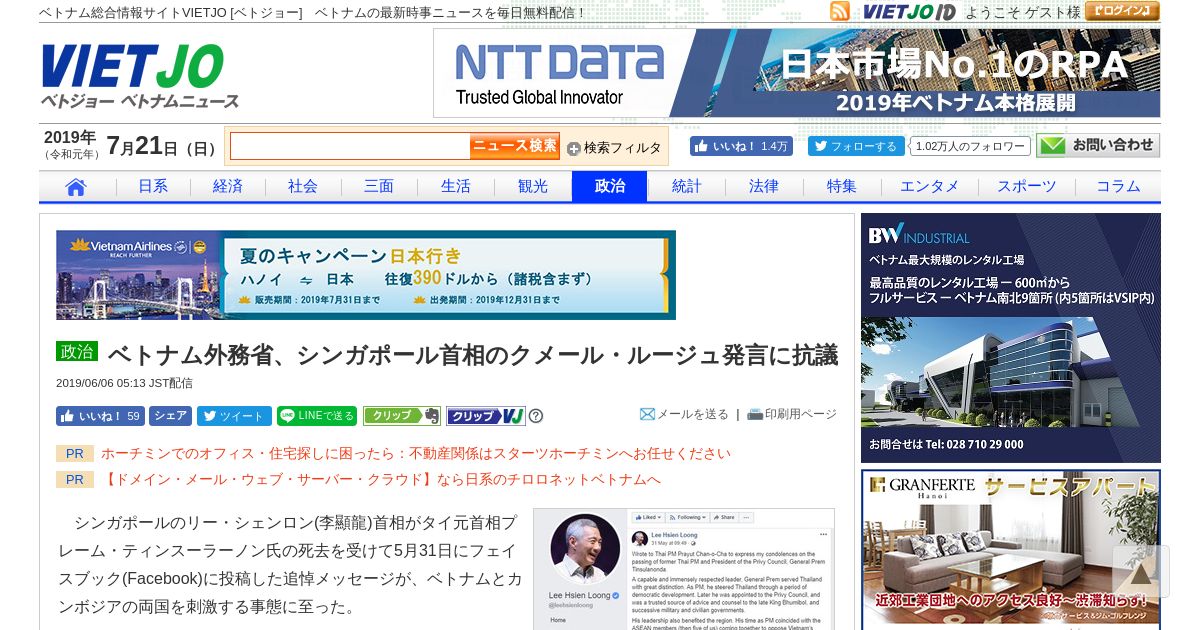The width and height of the screenshot is (1200, 630).
Task: Click the Facebook シェア share button
Action: 170,416
